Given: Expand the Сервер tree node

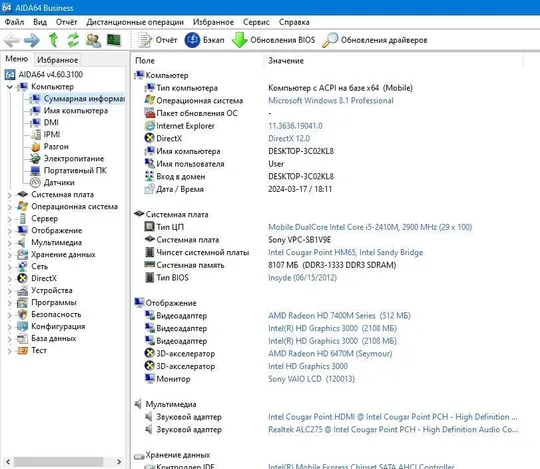Looking at the screenshot, I should tap(10, 219).
